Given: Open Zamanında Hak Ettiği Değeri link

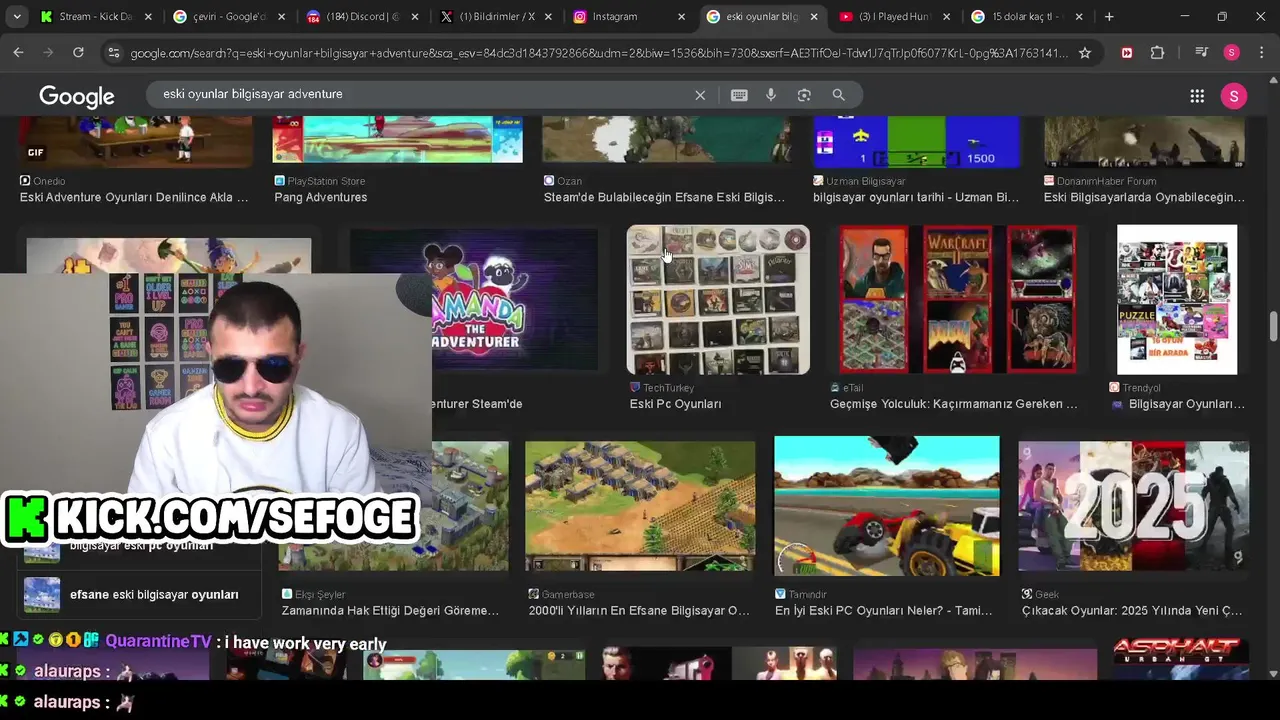Looking at the screenshot, I should pos(390,611).
